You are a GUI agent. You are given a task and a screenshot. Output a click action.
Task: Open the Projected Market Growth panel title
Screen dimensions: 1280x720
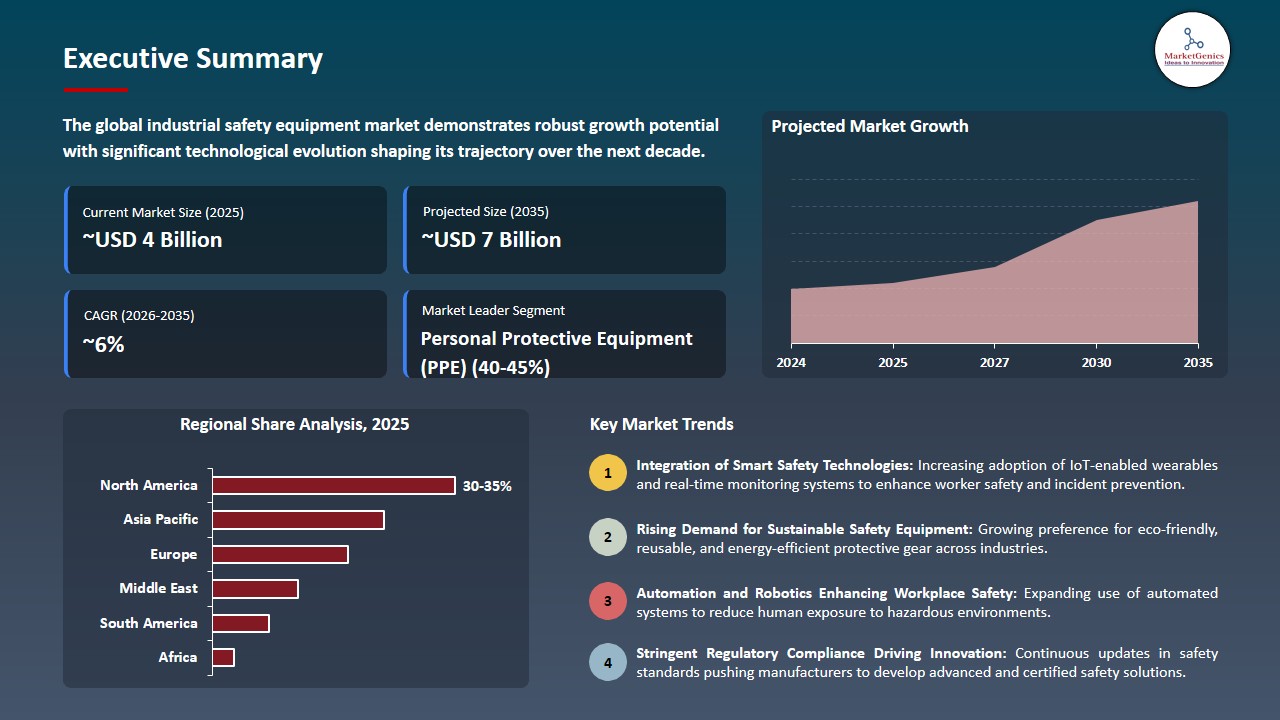point(870,126)
